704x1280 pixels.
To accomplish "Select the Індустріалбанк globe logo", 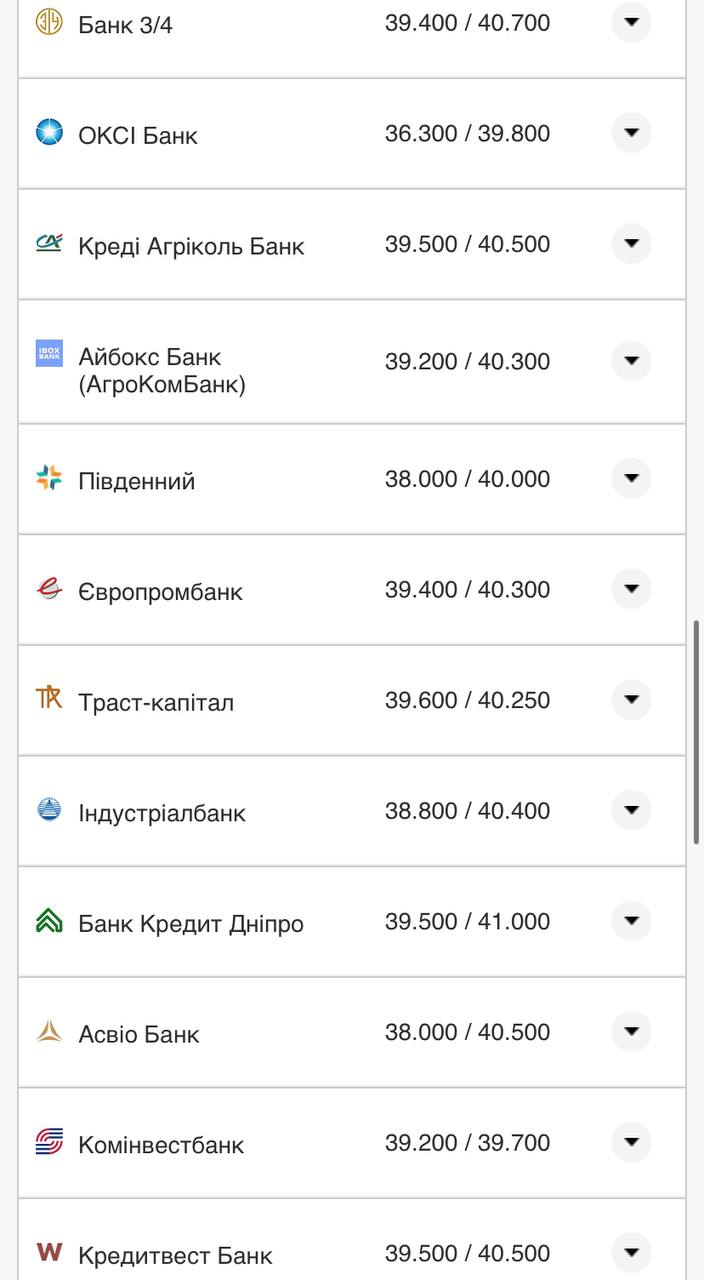I will [x=47, y=806].
